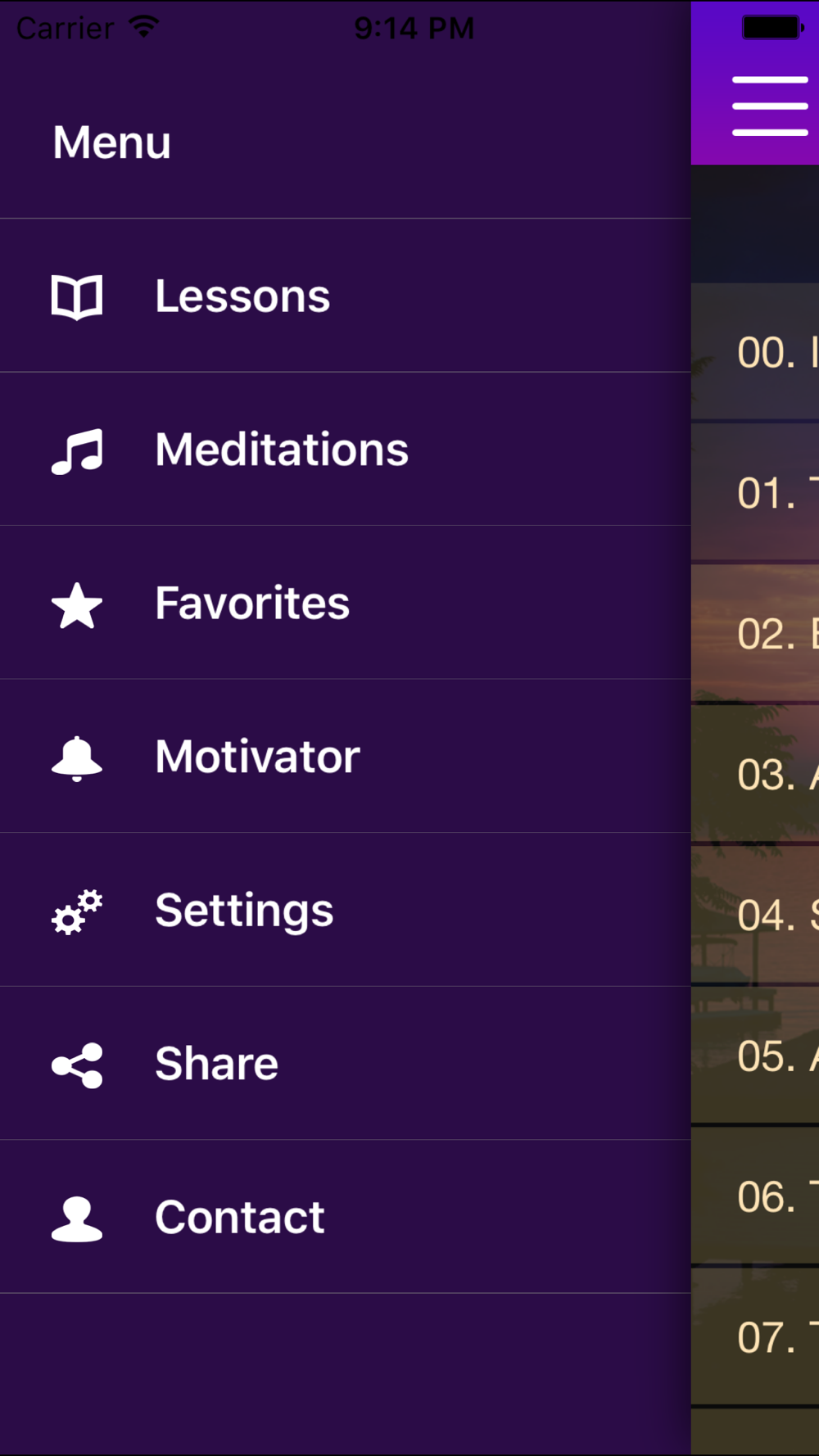Click the open book Lessons icon

(x=77, y=296)
